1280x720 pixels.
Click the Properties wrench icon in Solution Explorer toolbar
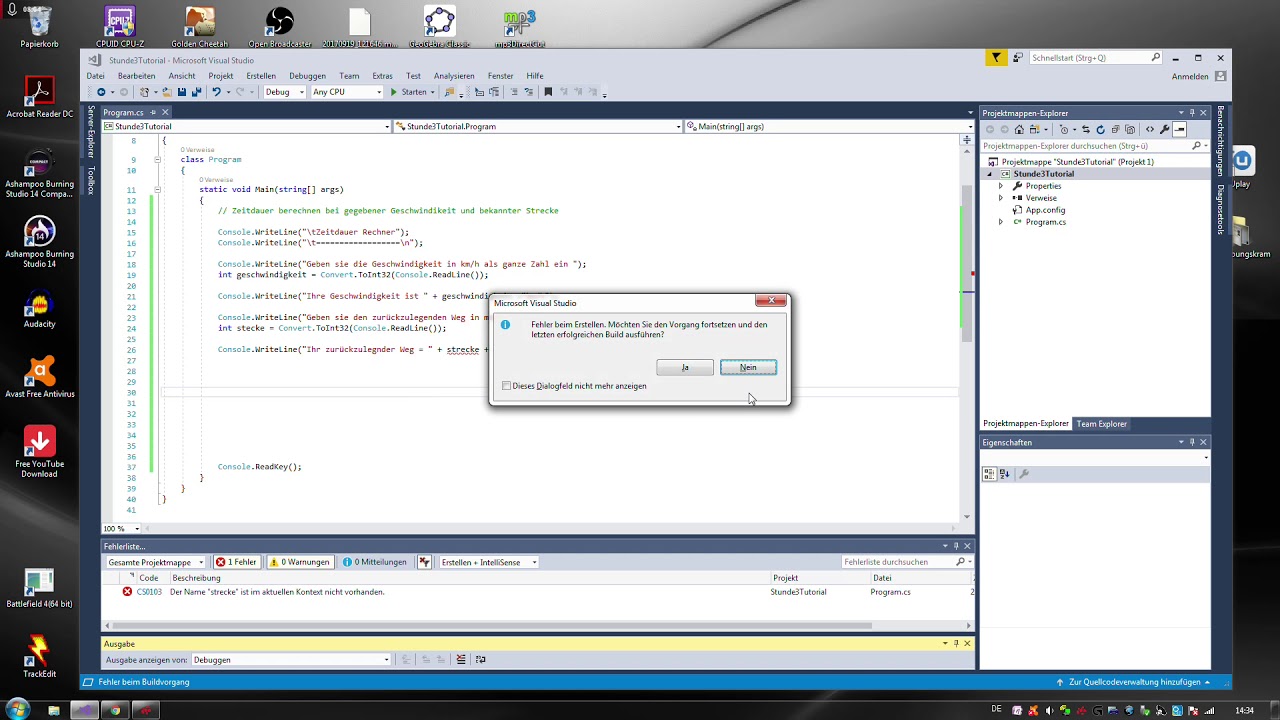click(1165, 129)
